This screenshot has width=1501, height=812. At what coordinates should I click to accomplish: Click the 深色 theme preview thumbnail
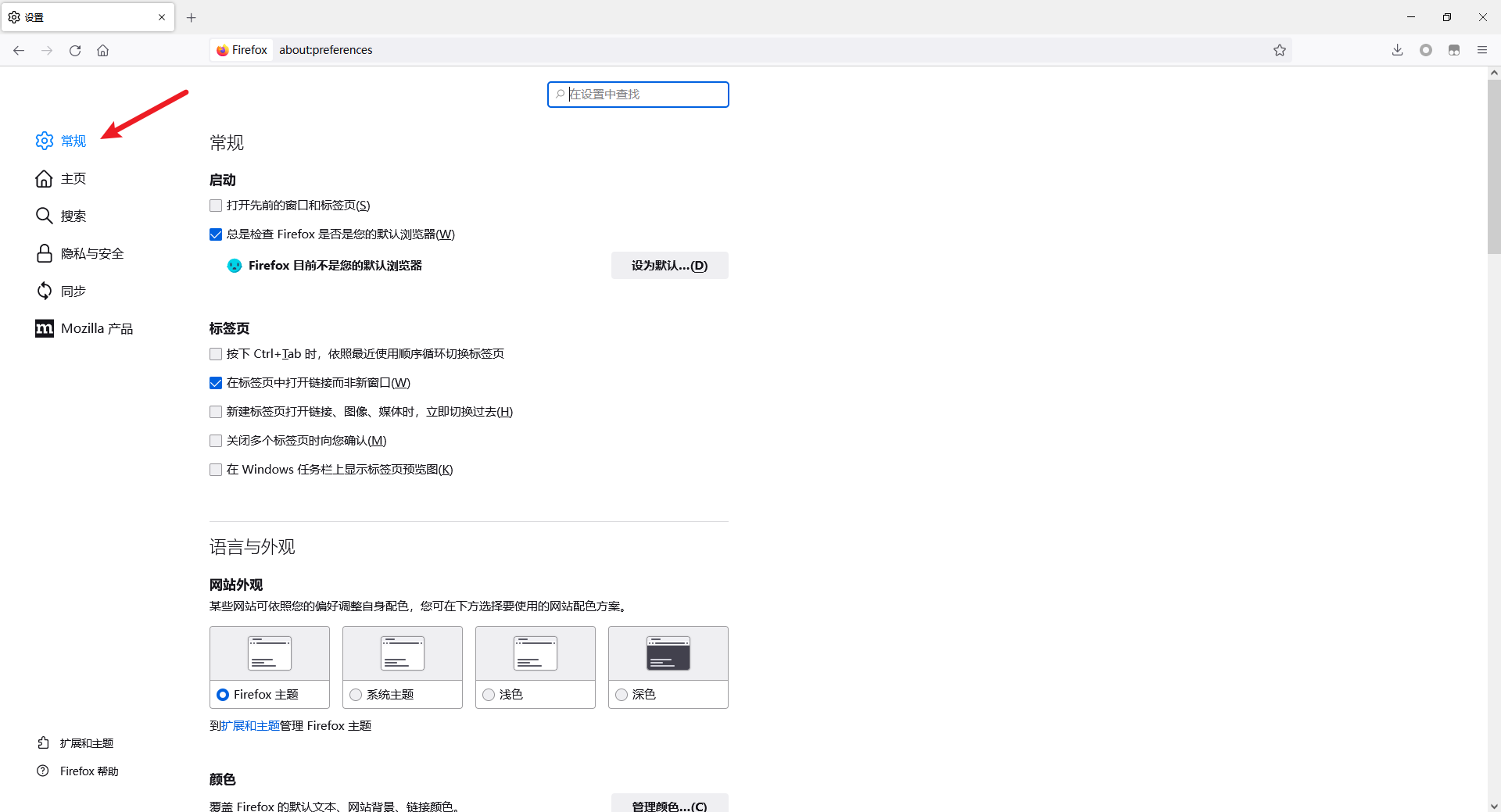coord(668,653)
